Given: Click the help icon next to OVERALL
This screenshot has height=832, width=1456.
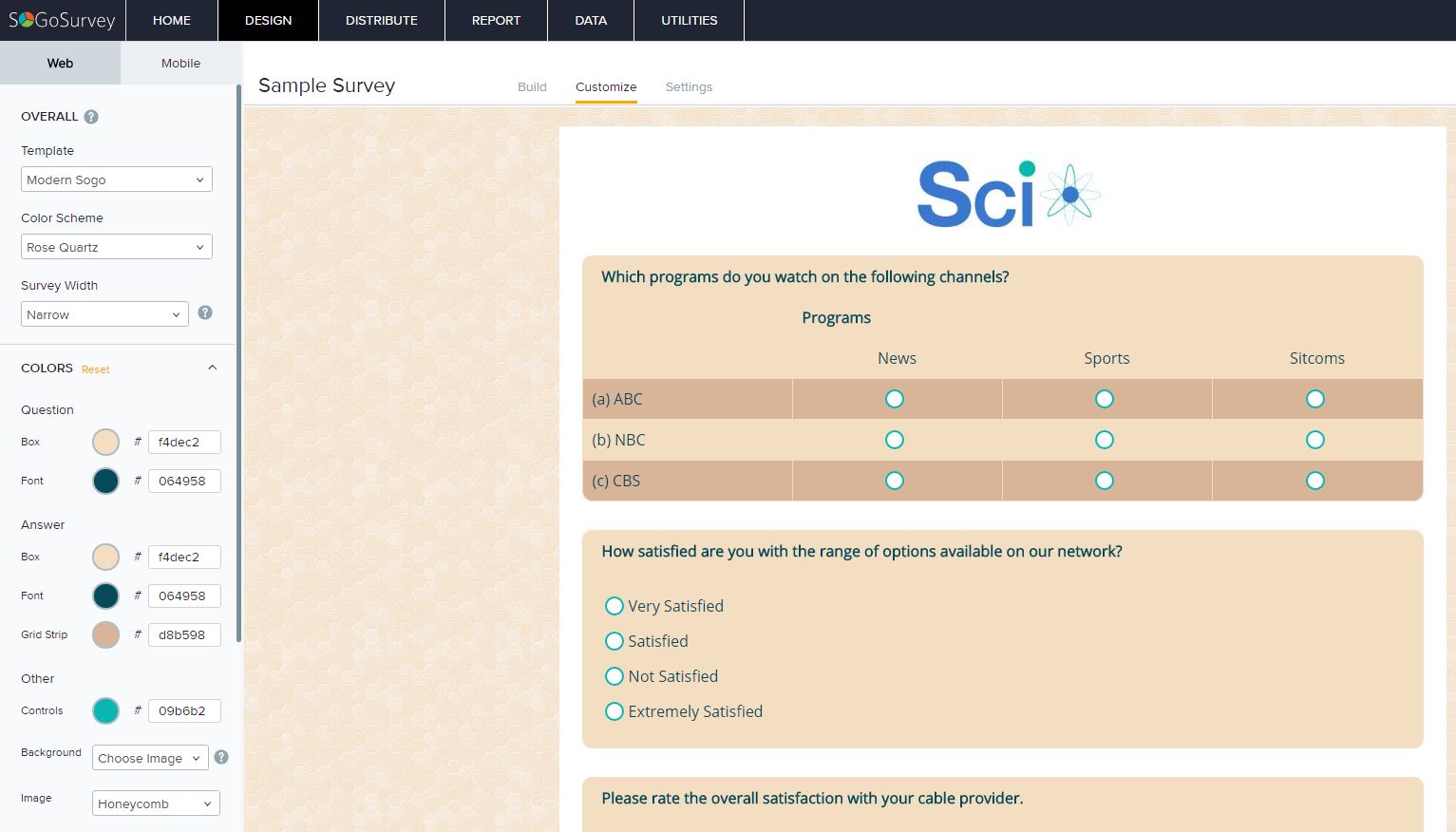Looking at the screenshot, I should 91,117.
